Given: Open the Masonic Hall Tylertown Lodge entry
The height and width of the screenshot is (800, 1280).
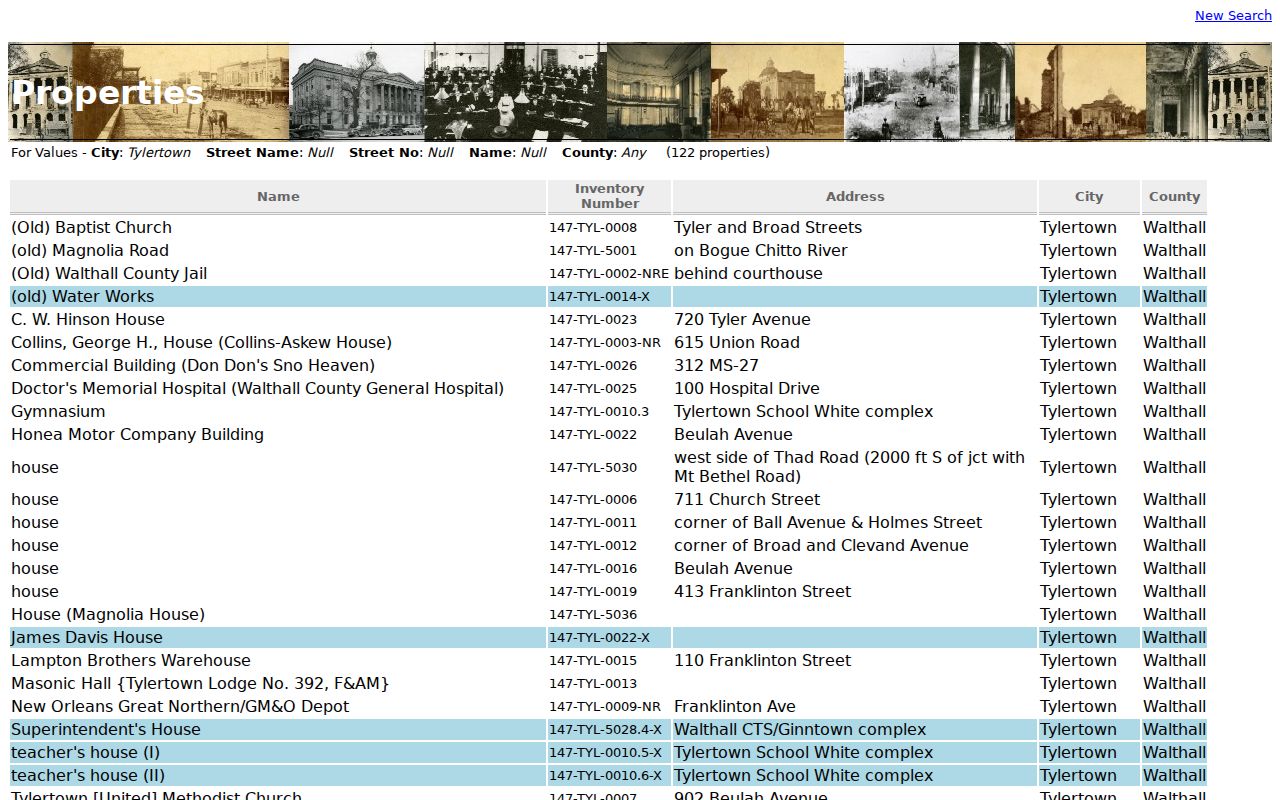Looking at the screenshot, I should click(x=200, y=683).
